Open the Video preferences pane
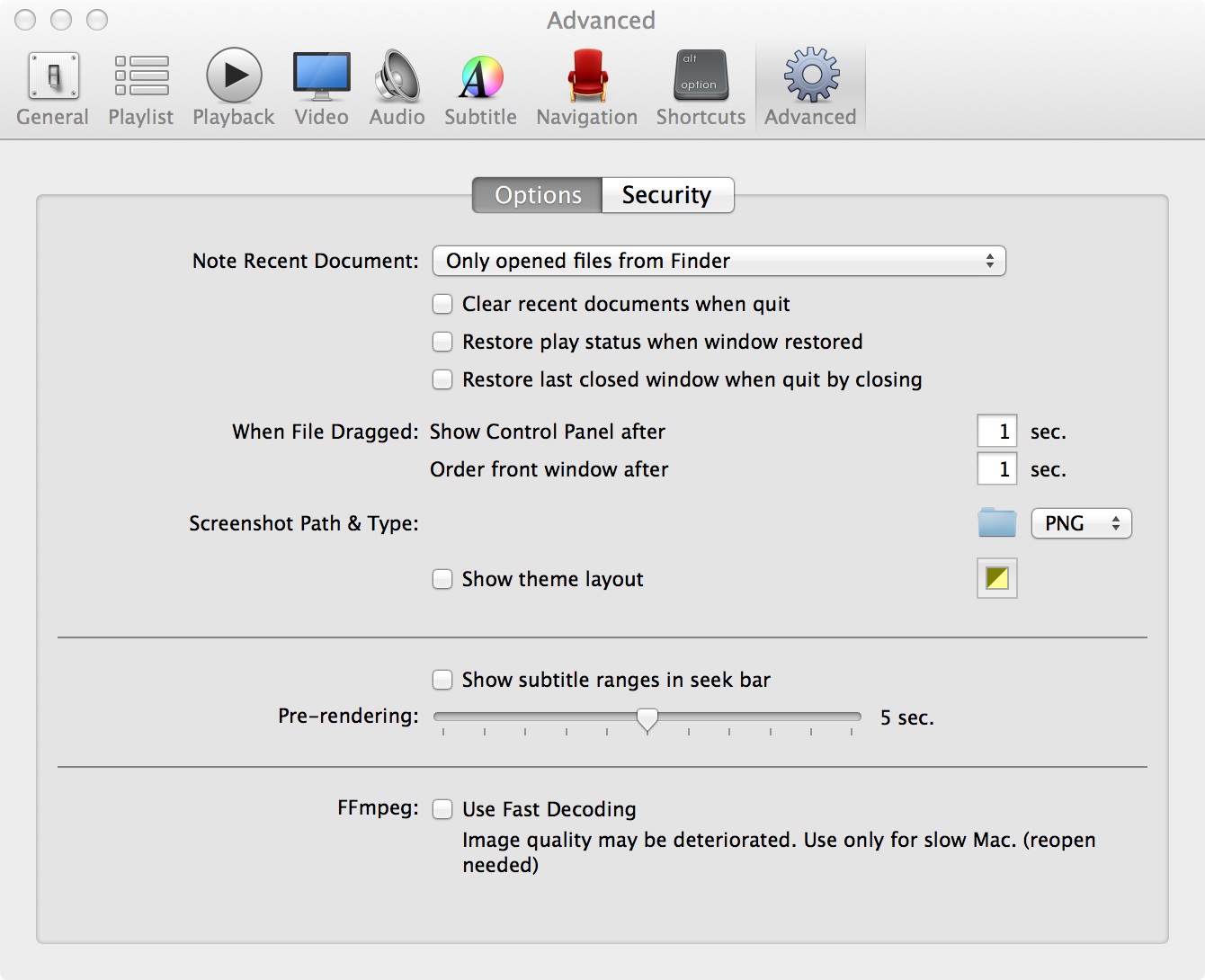 321,88
